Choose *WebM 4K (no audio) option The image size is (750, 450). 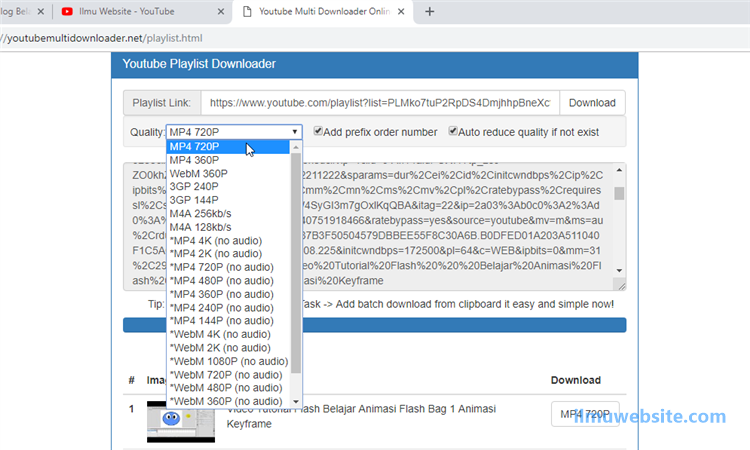(228, 334)
